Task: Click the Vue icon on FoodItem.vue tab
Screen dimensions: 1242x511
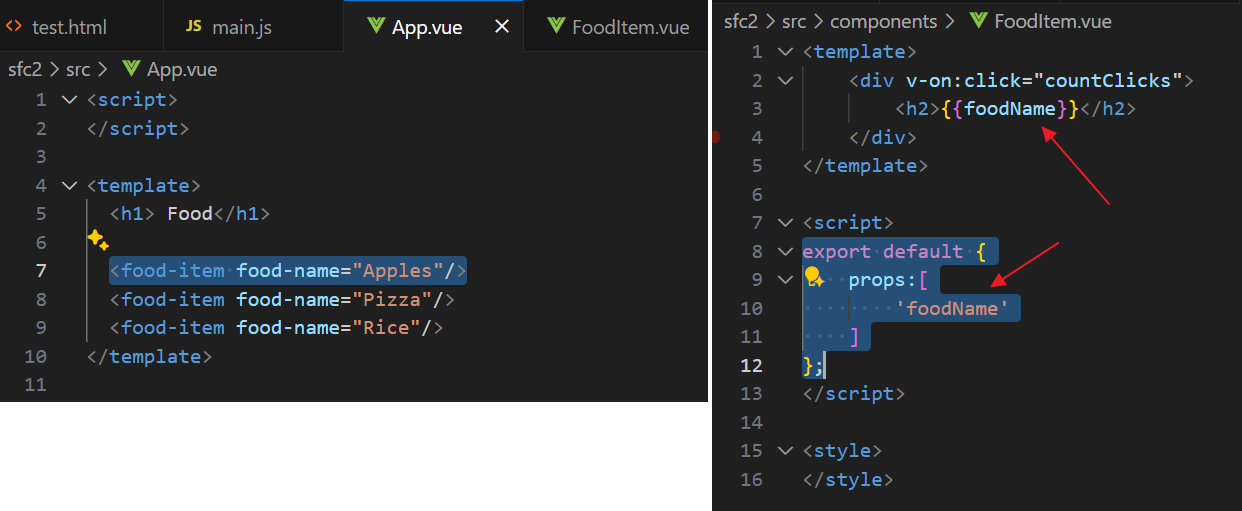Action: 556,27
